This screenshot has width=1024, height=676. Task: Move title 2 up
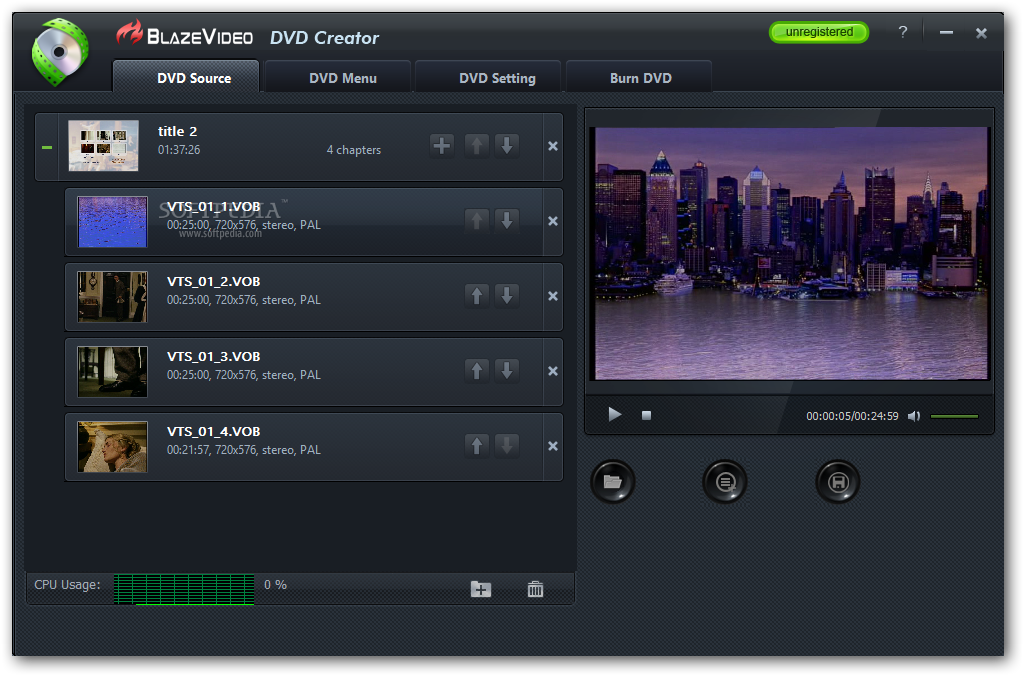click(x=477, y=146)
